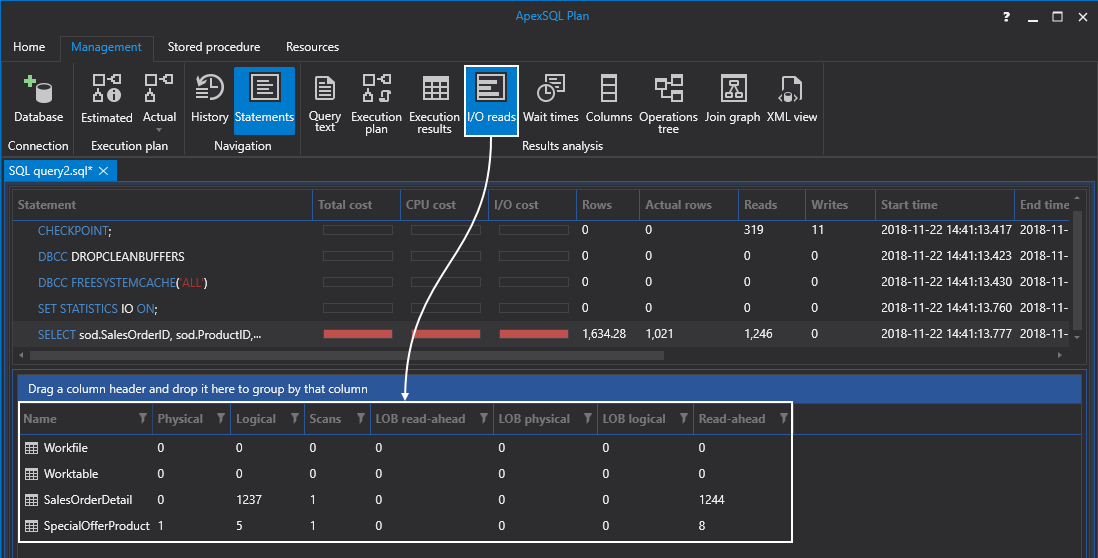Switch to XML view

click(791, 100)
